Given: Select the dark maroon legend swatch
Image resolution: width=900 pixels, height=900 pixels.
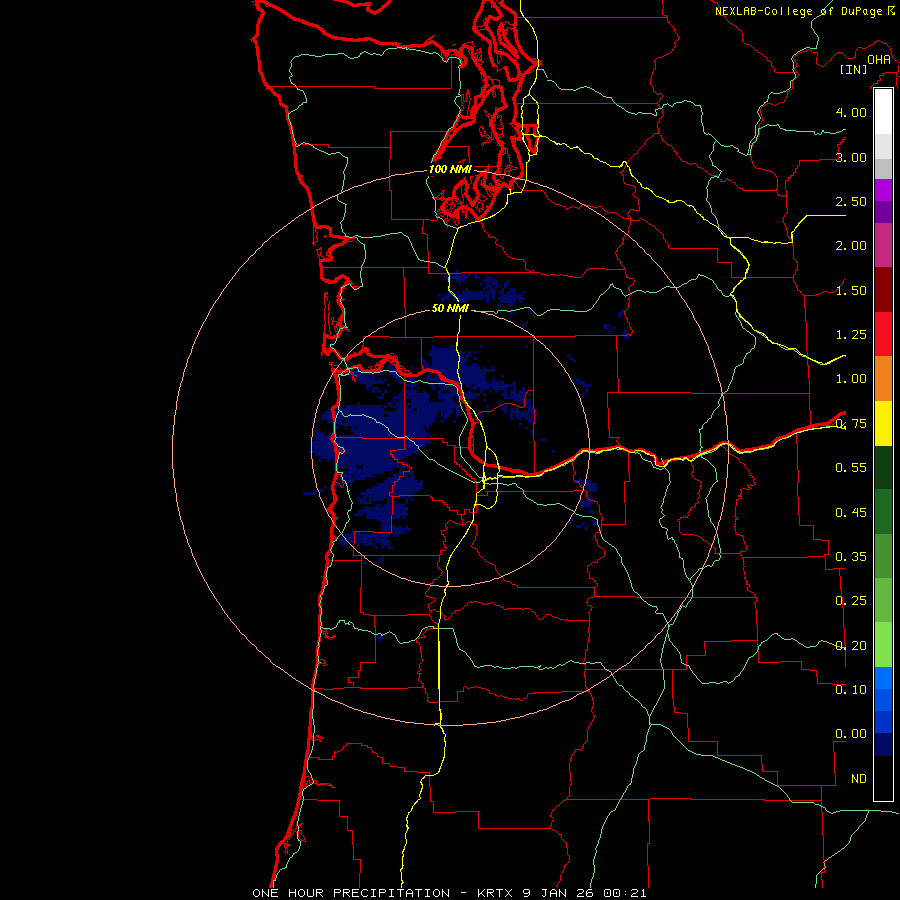Looking at the screenshot, I should click(883, 290).
